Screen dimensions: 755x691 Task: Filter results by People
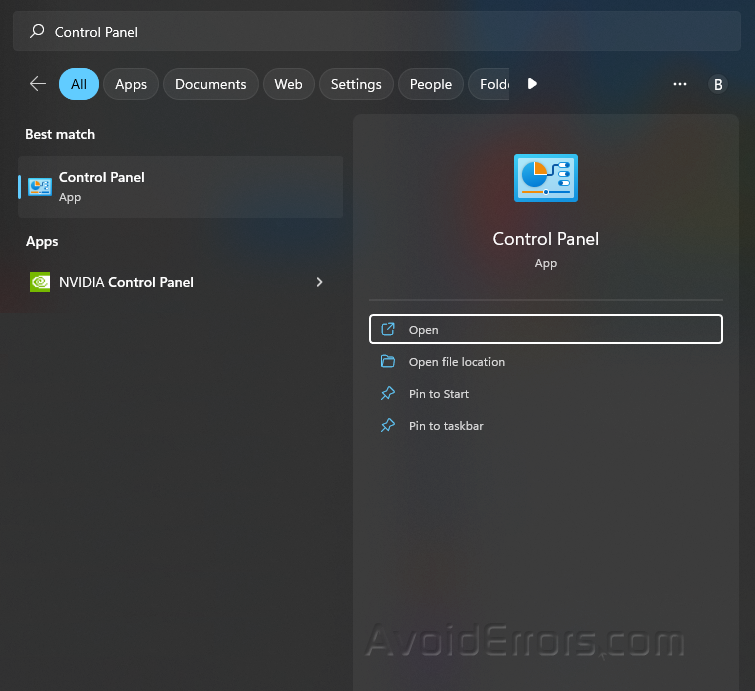(x=431, y=84)
